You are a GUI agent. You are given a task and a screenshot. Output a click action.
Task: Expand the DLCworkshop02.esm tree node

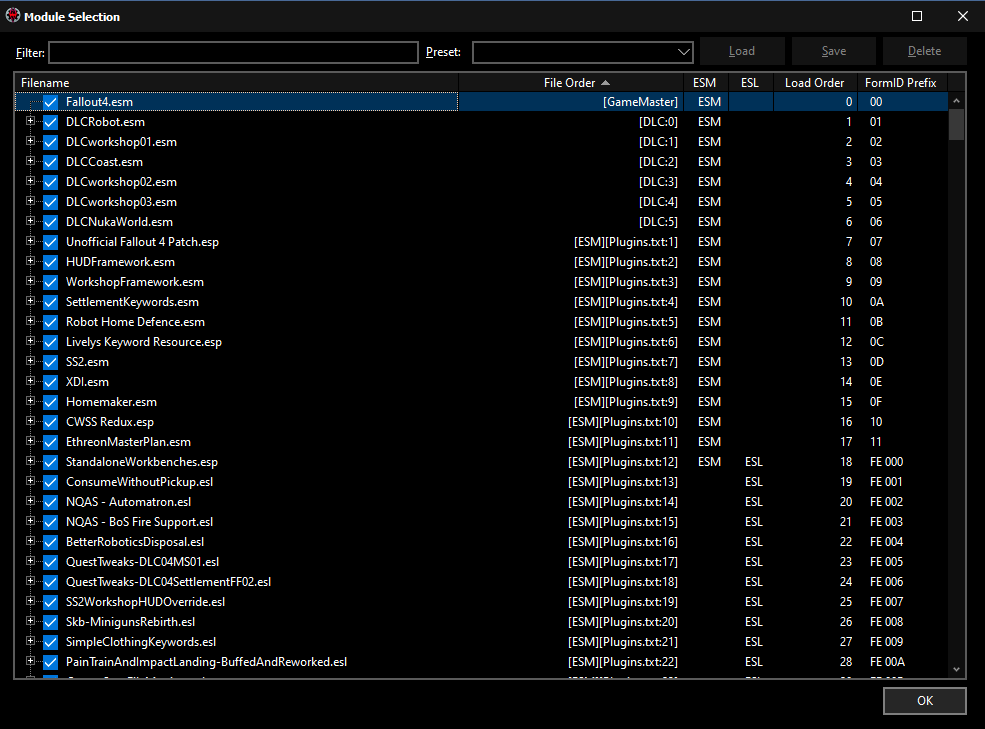[x=30, y=181]
